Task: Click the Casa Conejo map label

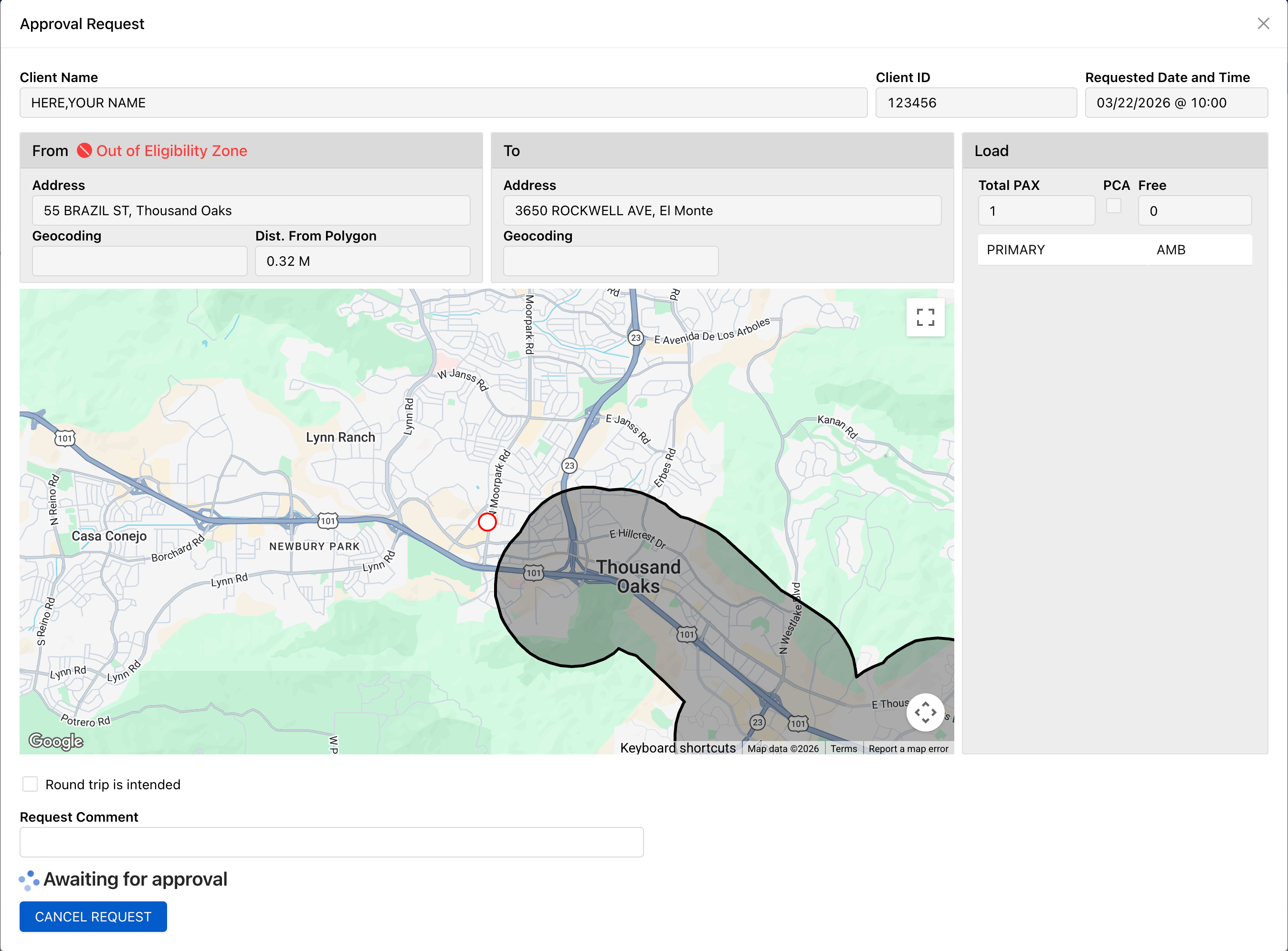Action: pyautogui.click(x=109, y=536)
